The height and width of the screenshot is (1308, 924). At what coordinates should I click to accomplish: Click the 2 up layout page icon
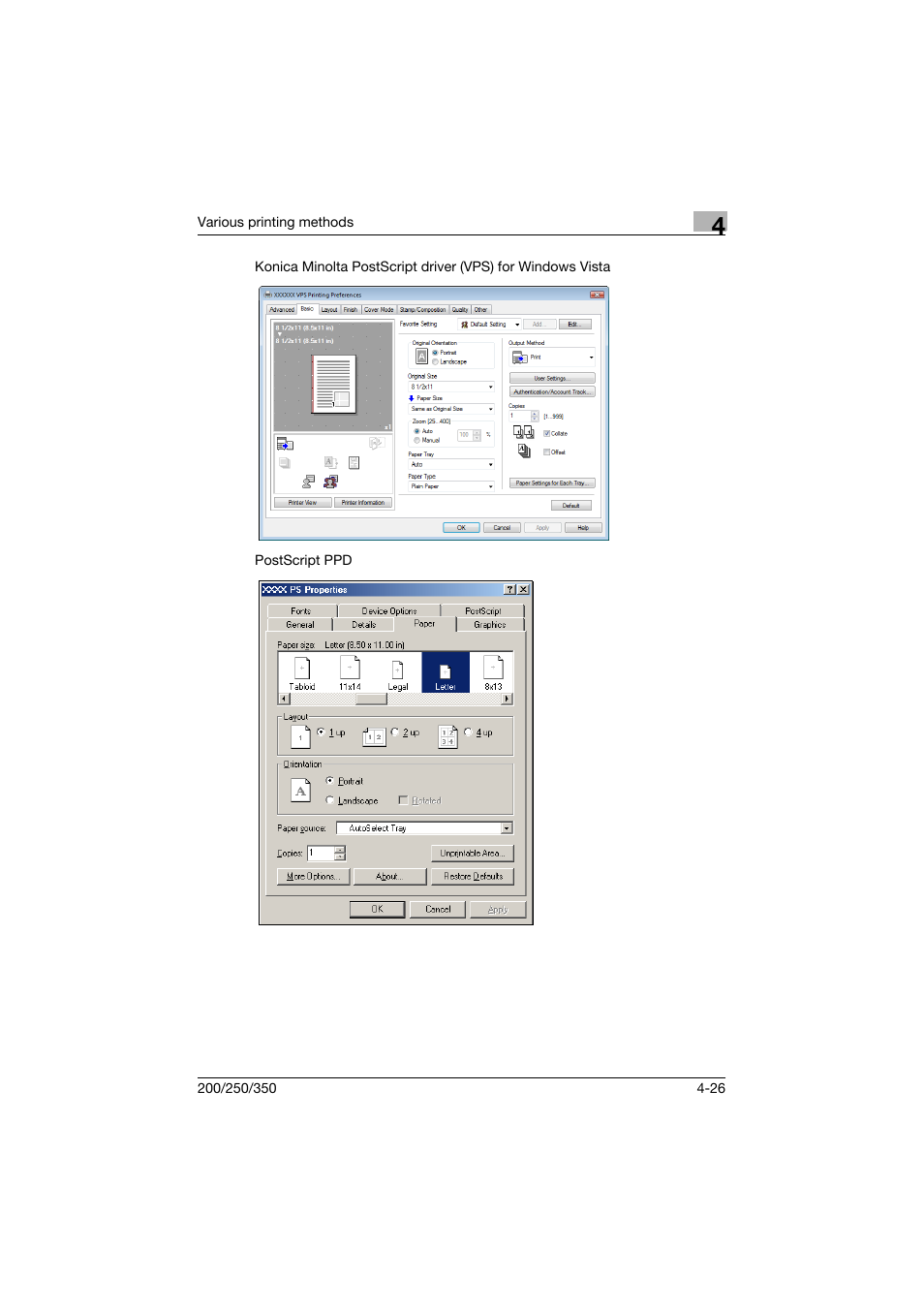point(374,736)
